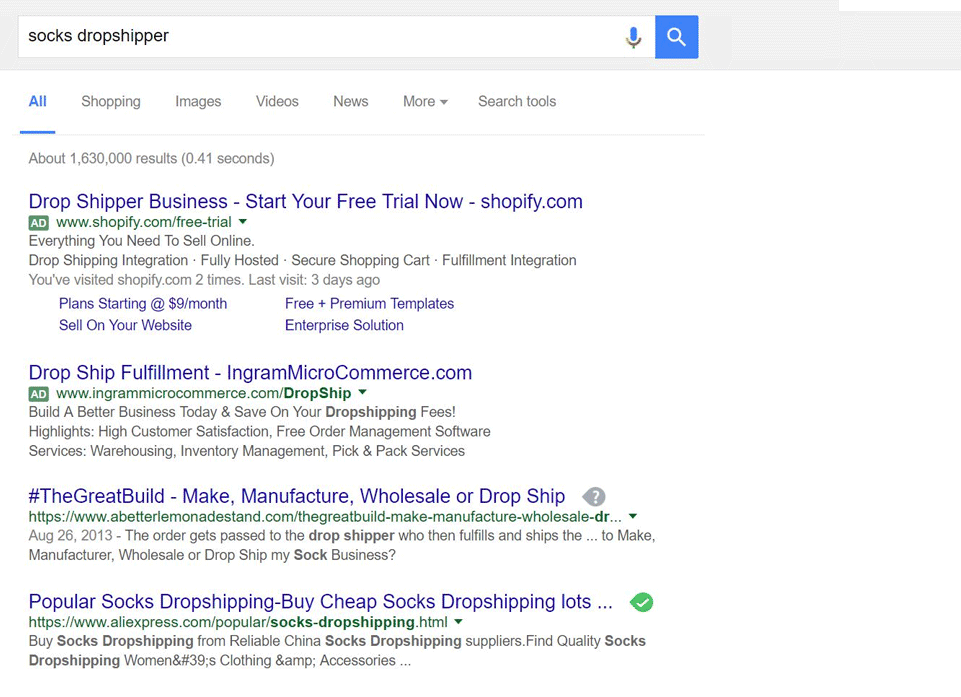Open the More search categories menu
The height and width of the screenshot is (697, 961).
click(x=425, y=102)
